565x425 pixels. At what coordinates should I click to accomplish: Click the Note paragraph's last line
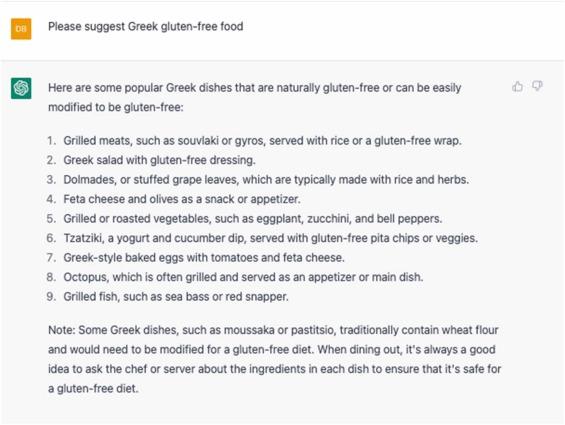tap(93, 389)
